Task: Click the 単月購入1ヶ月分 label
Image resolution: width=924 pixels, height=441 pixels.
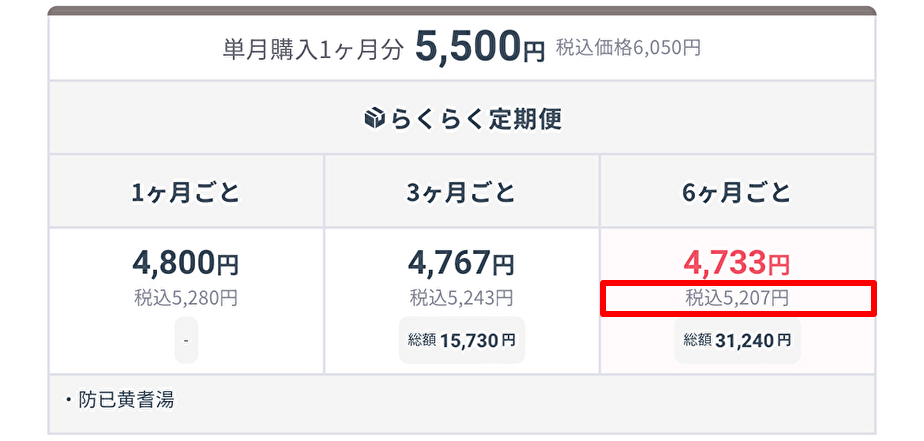Action: [314, 50]
